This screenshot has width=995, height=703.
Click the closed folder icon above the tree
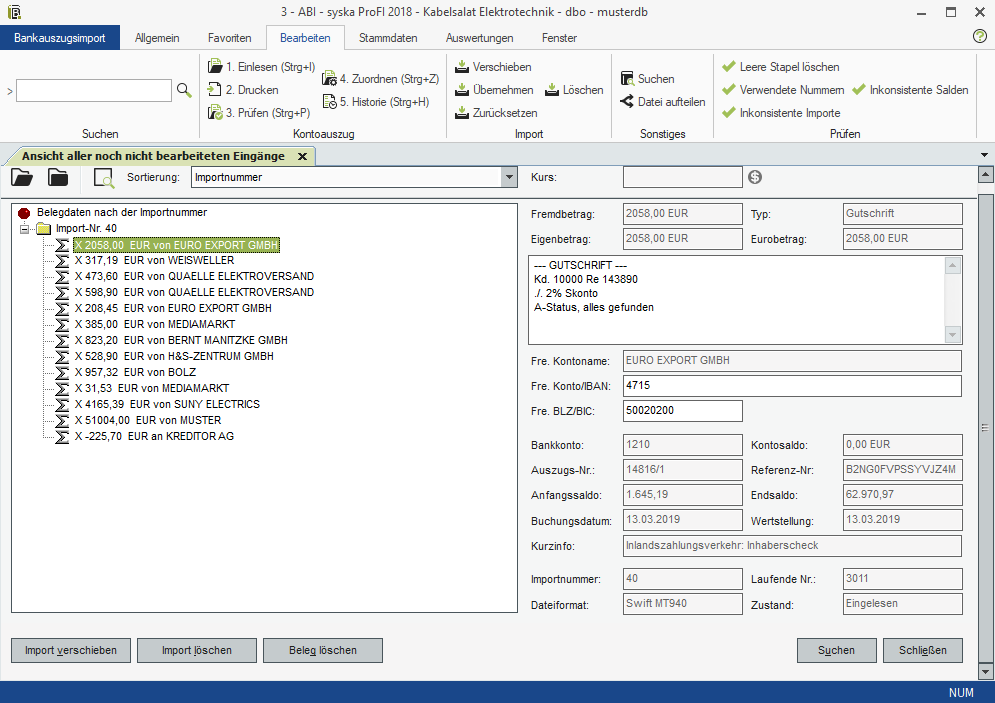[58, 178]
